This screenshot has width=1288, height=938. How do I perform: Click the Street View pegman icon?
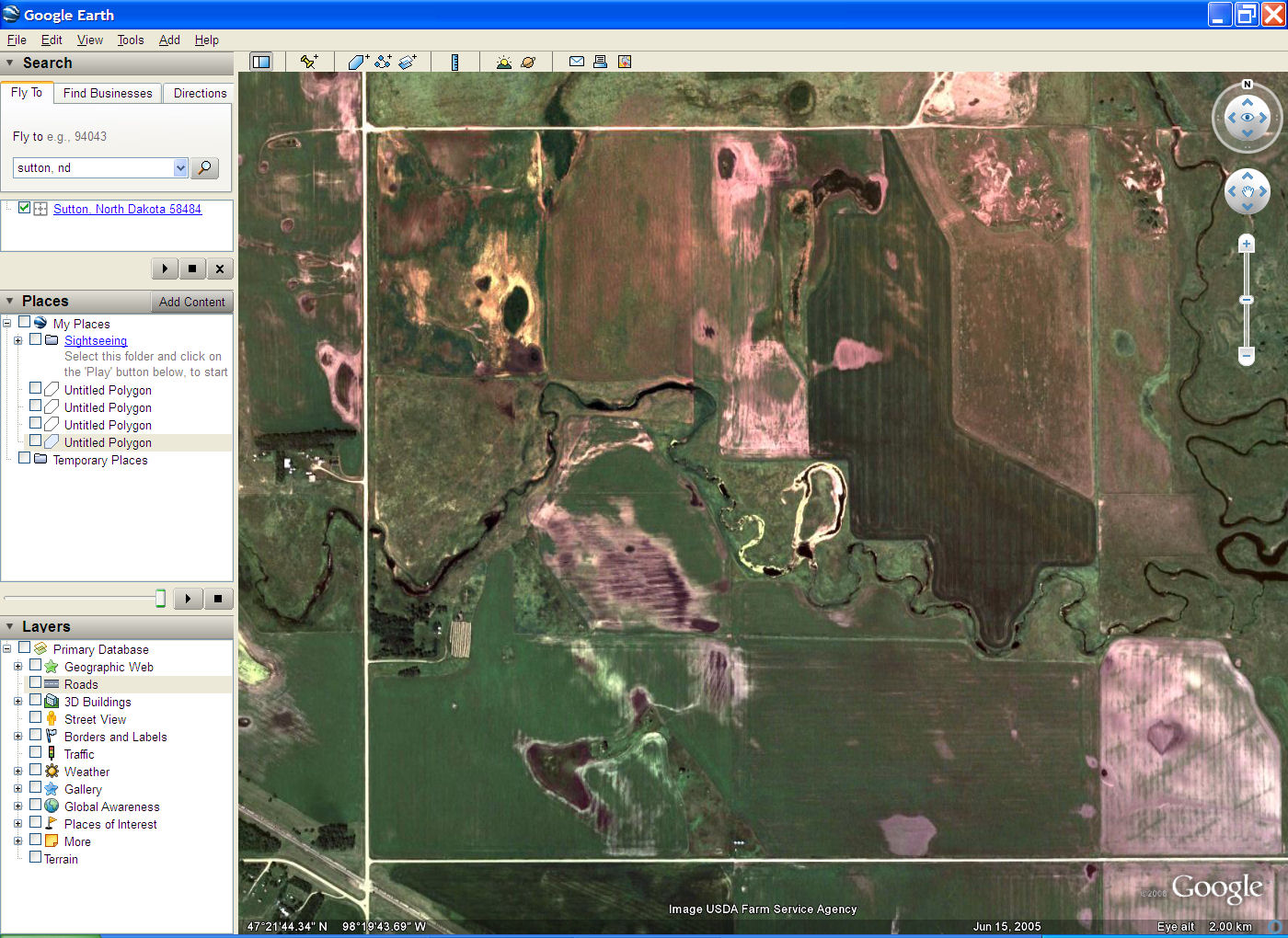pos(52,718)
